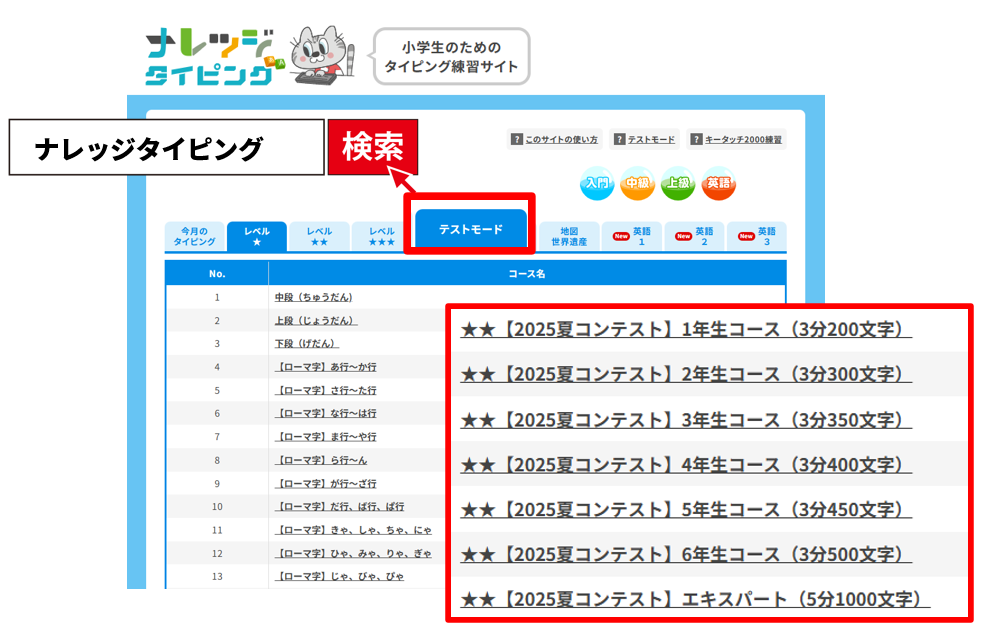This screenshot has height=637, width=982.
Task: Select the 中級 level bubble icon
Action: 638,184
